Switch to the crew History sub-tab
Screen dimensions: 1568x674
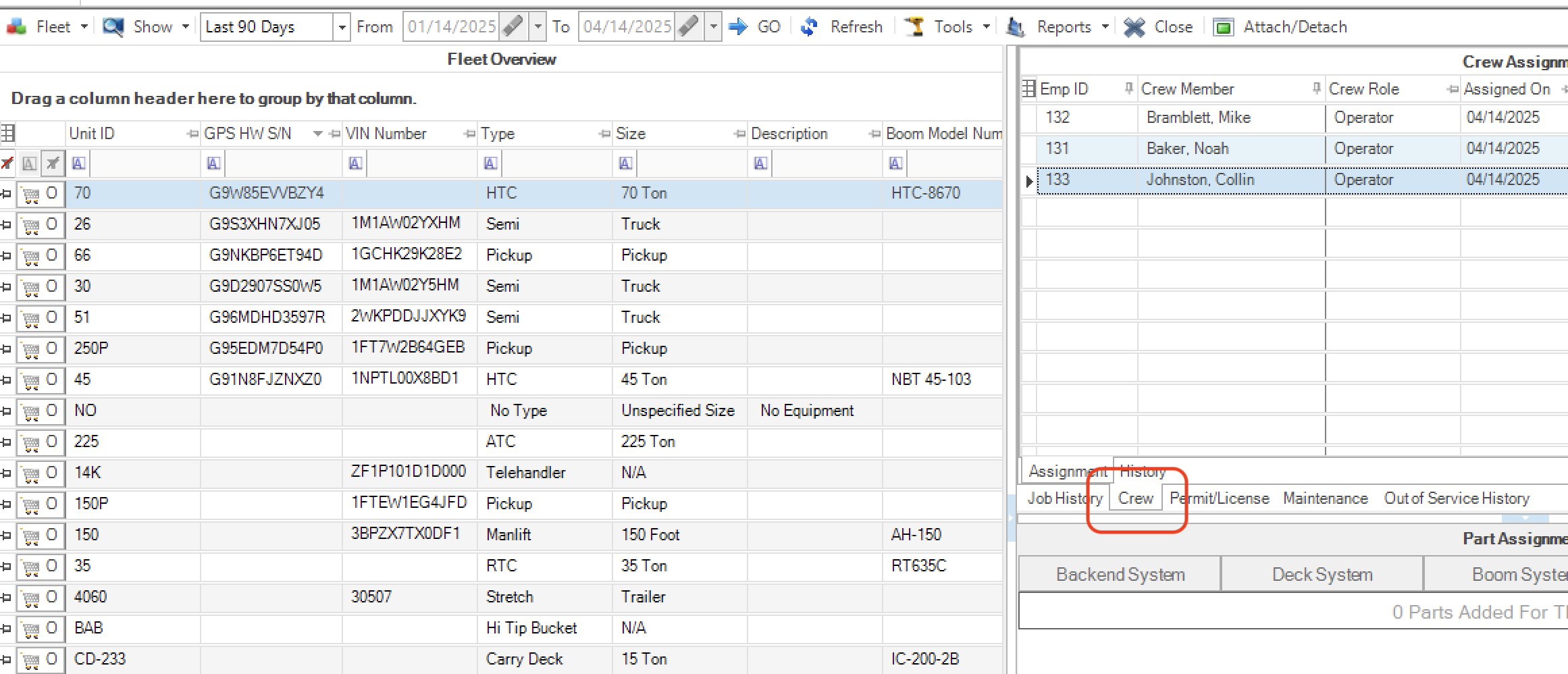click(1143, 471)
